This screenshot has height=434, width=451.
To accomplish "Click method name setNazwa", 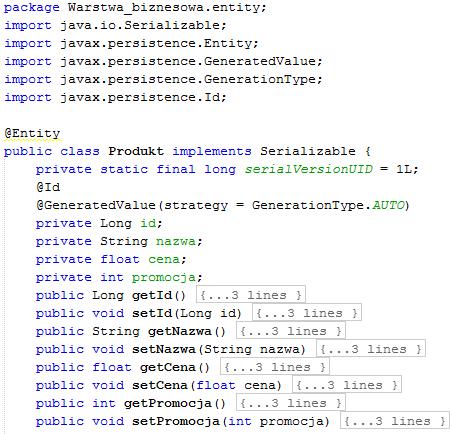I will (164, 349).
